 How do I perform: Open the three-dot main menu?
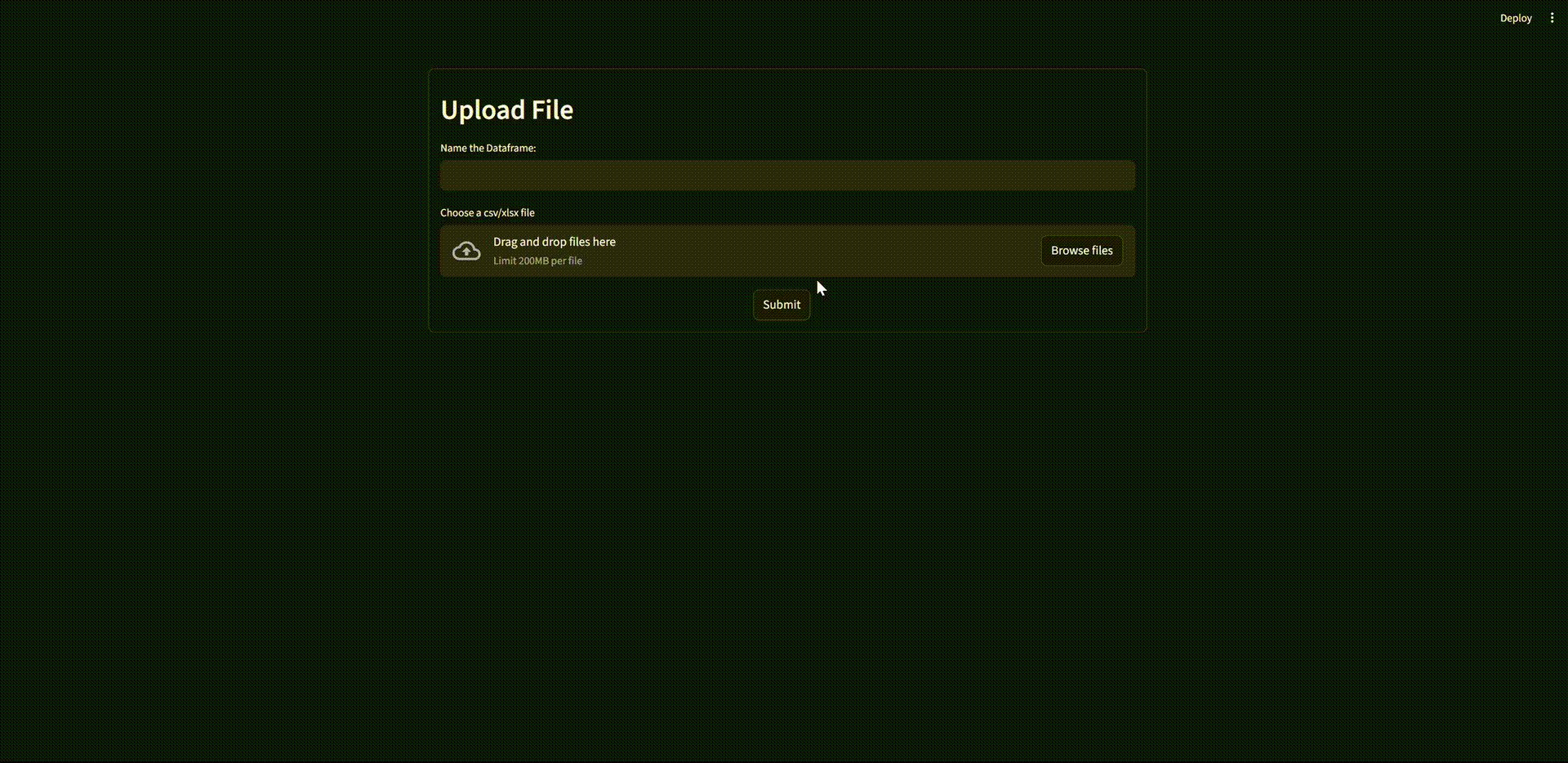pos(1552,18)
